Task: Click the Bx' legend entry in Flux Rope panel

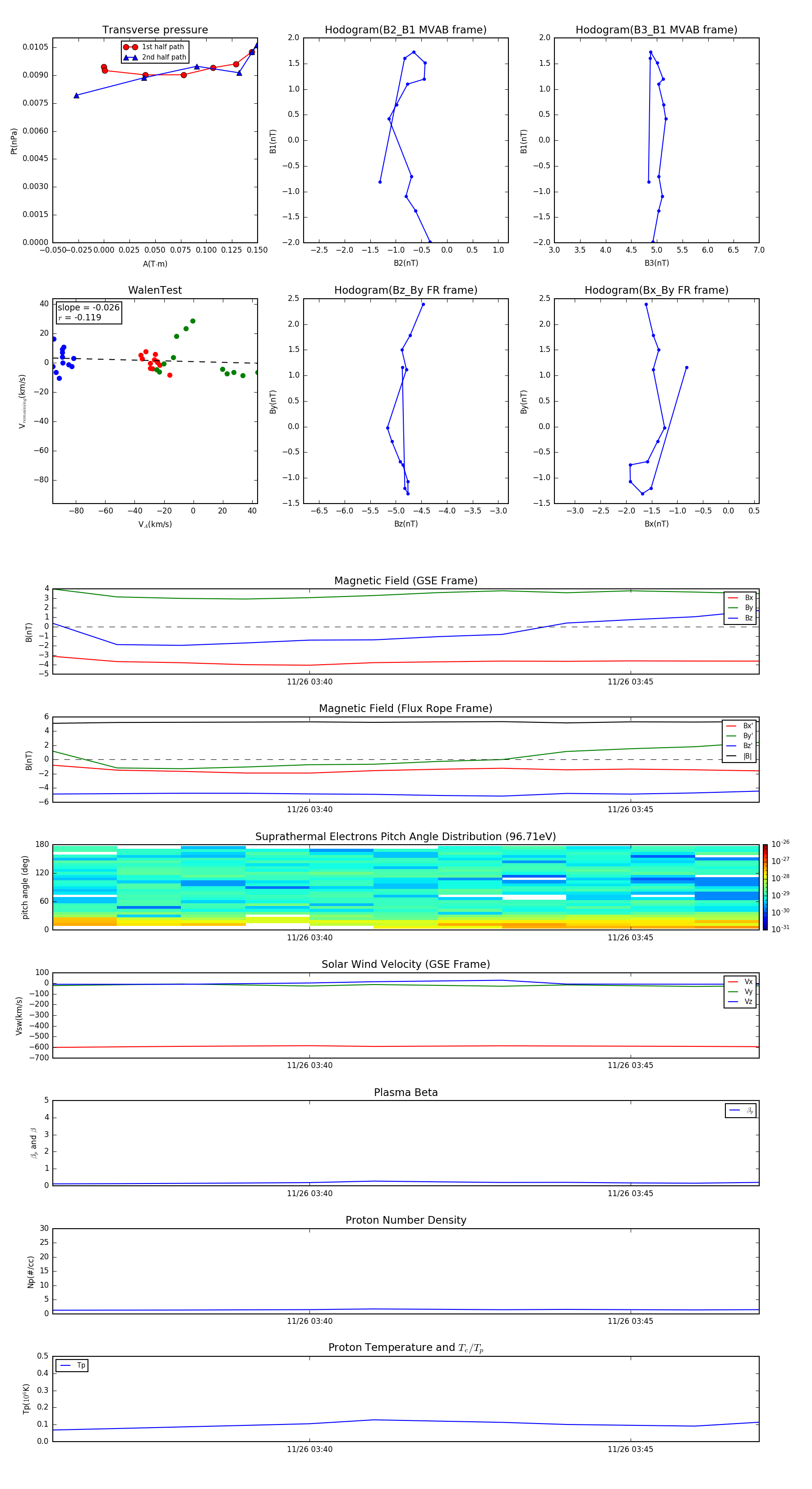Action: tap(739, 726)
